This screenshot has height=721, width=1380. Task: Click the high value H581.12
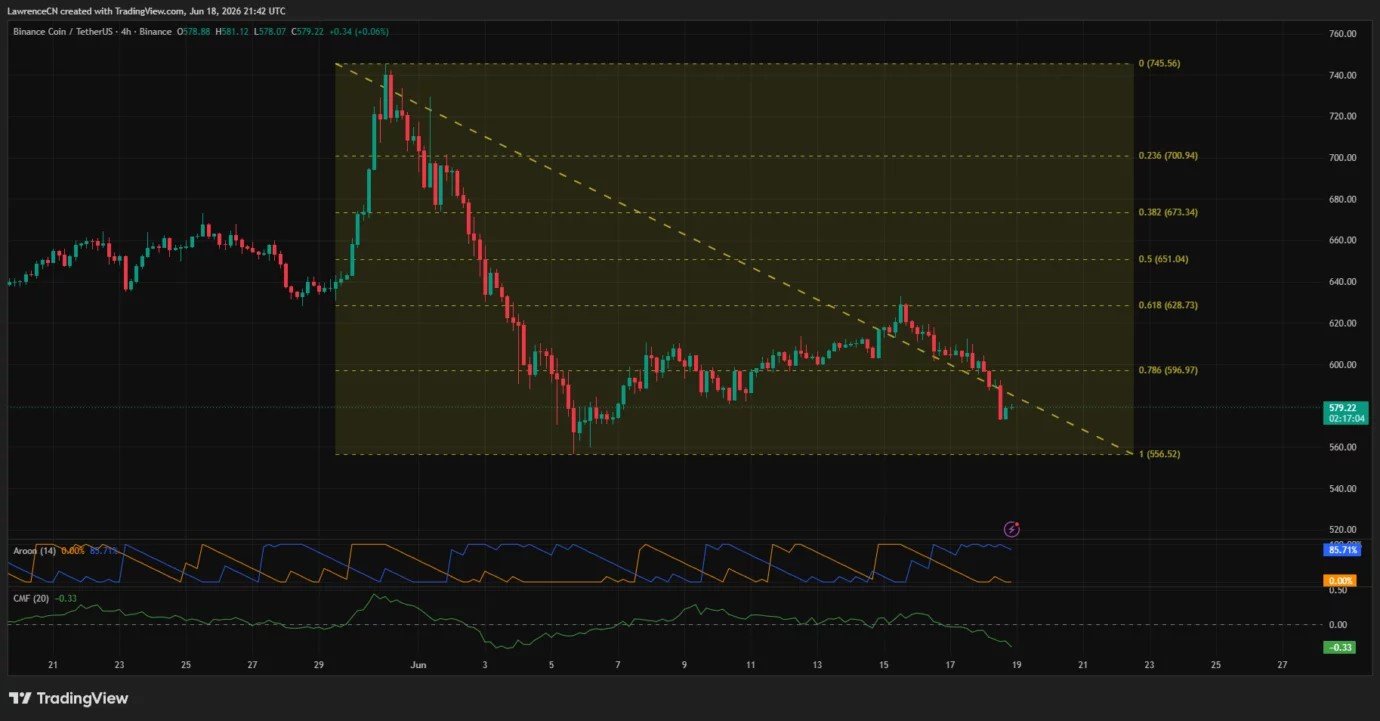pyautogui.click(x=232, y=32)
